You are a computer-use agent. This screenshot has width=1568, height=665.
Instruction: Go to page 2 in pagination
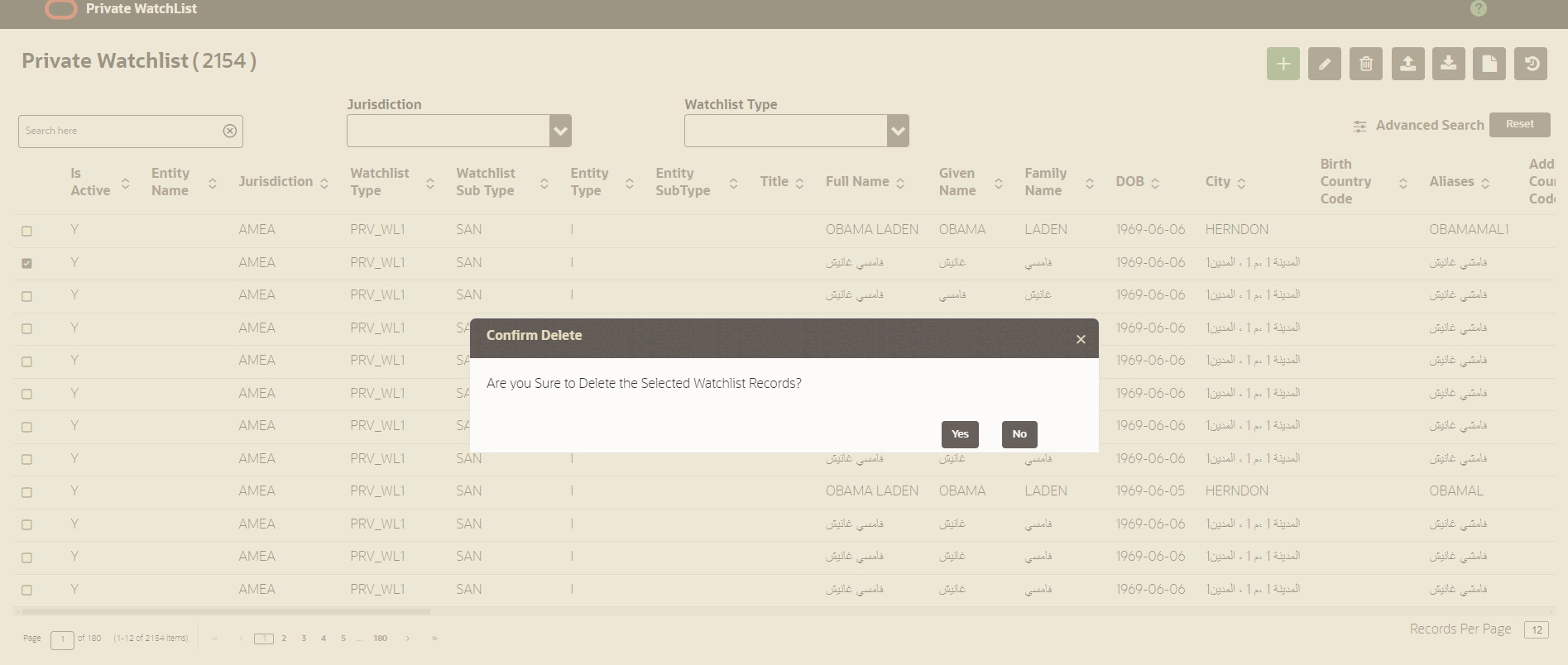pyautogui.click(x=284, y=639)
